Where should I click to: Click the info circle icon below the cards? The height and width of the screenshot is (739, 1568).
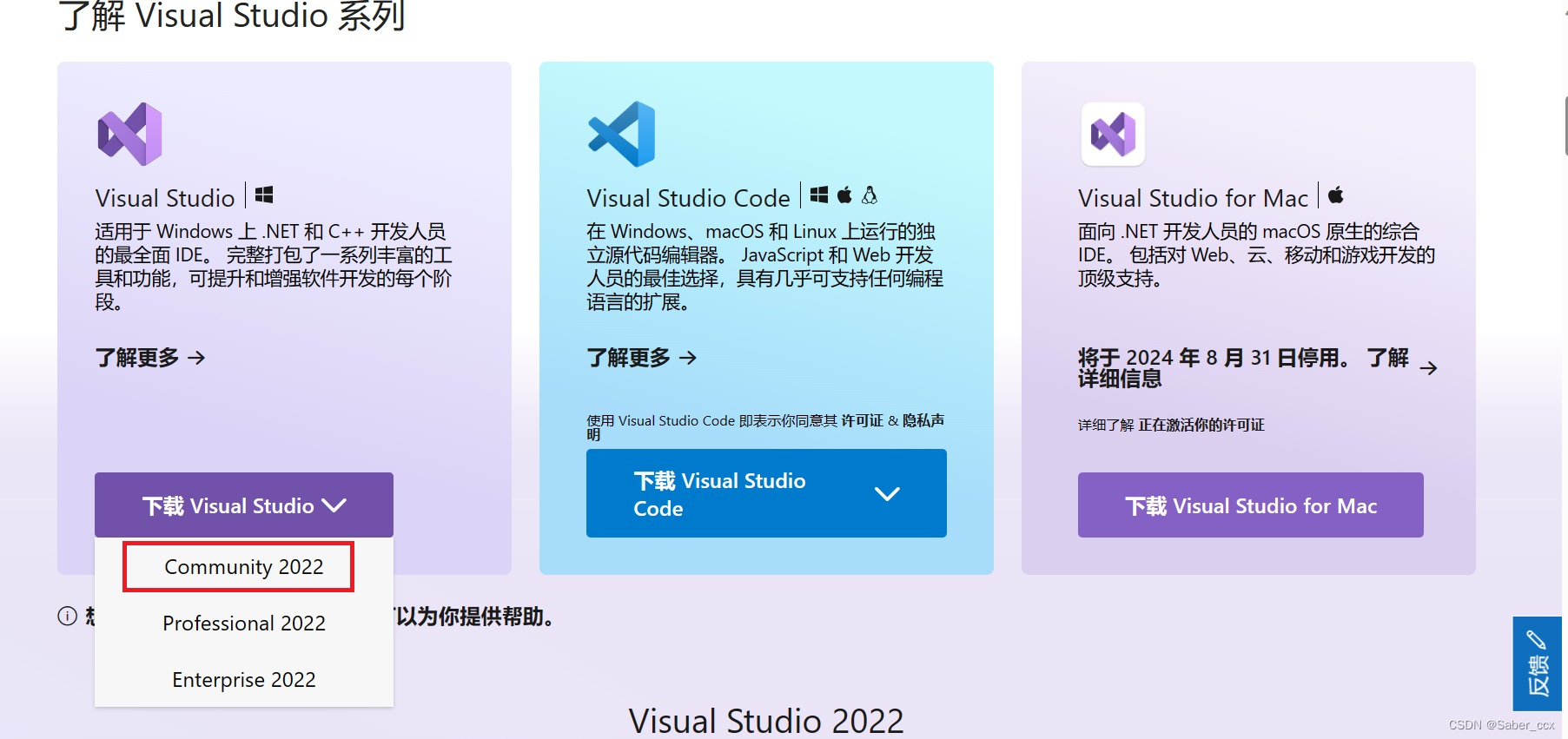click(x=68, y=616)
